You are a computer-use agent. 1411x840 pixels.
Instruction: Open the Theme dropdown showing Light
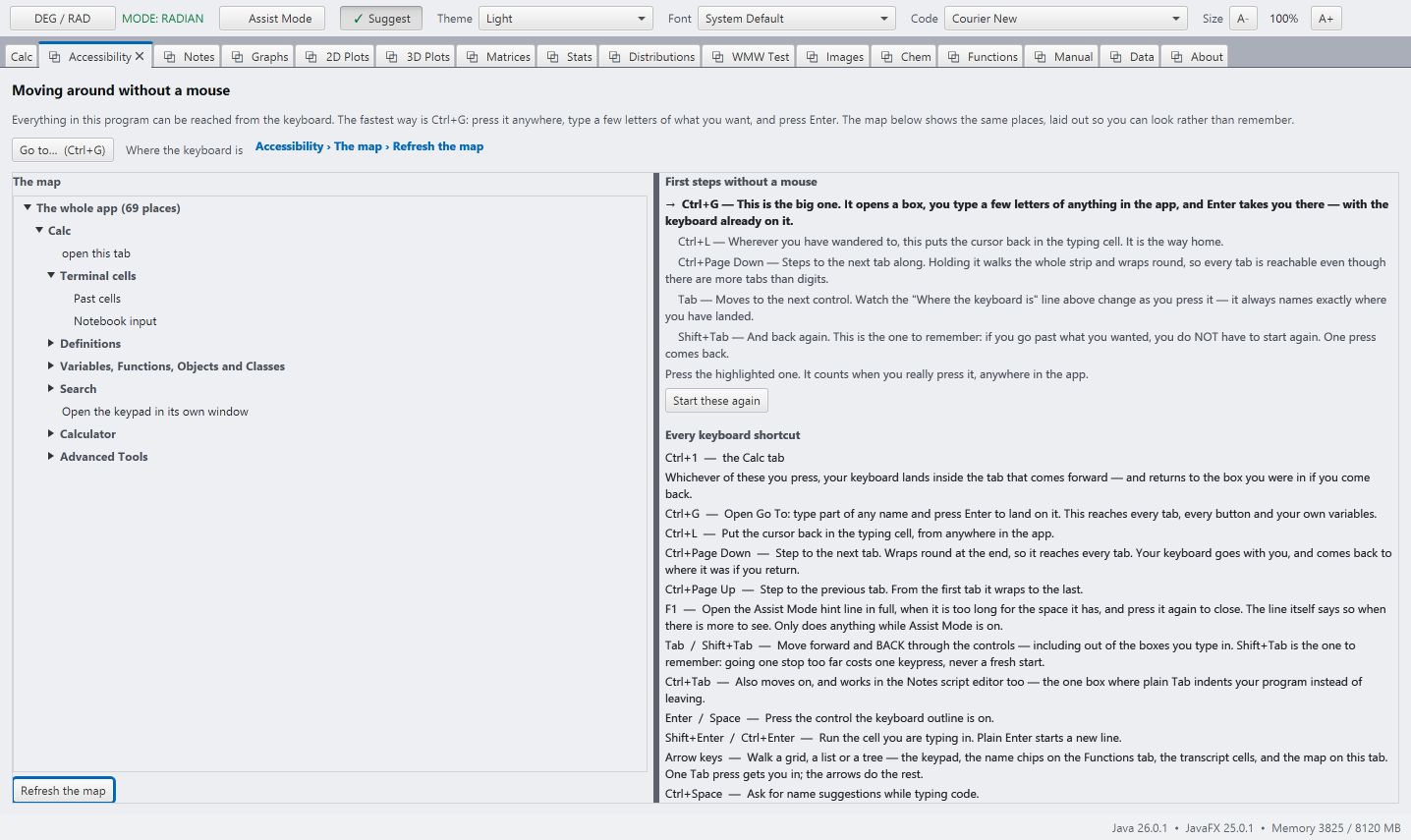[565, 19]
